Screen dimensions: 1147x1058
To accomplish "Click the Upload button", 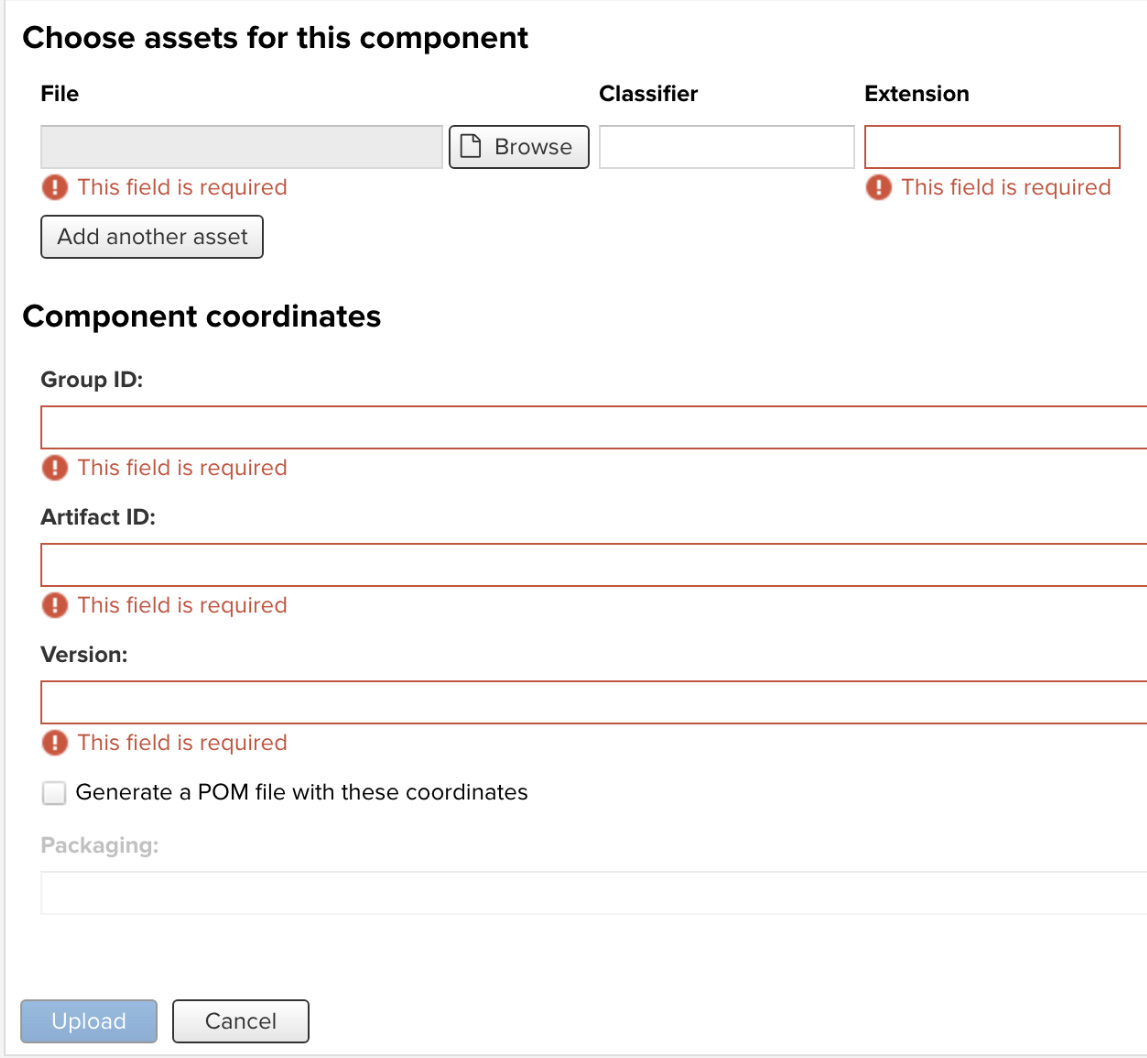I will [88, 1021].
